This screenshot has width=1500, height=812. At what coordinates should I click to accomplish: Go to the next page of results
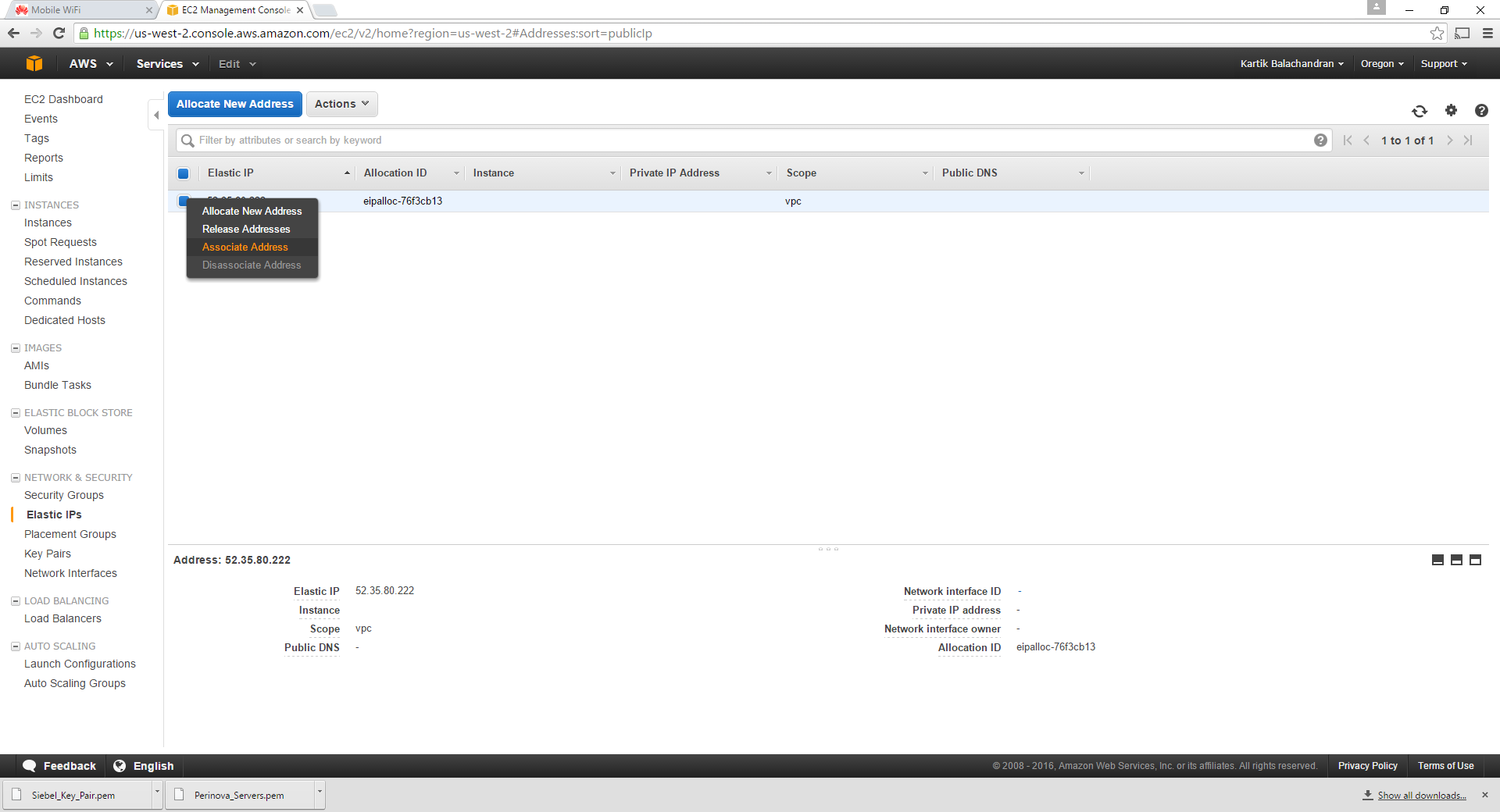[1450, 141]
